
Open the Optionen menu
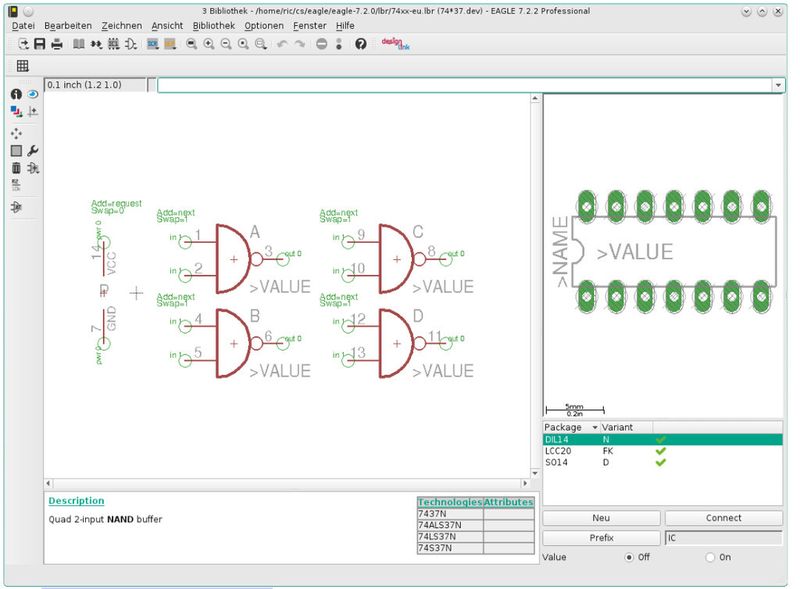pos(264,26)
